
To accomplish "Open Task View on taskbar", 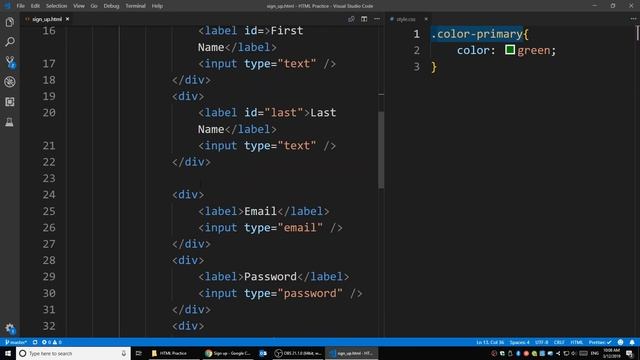I will click(138, 353).
